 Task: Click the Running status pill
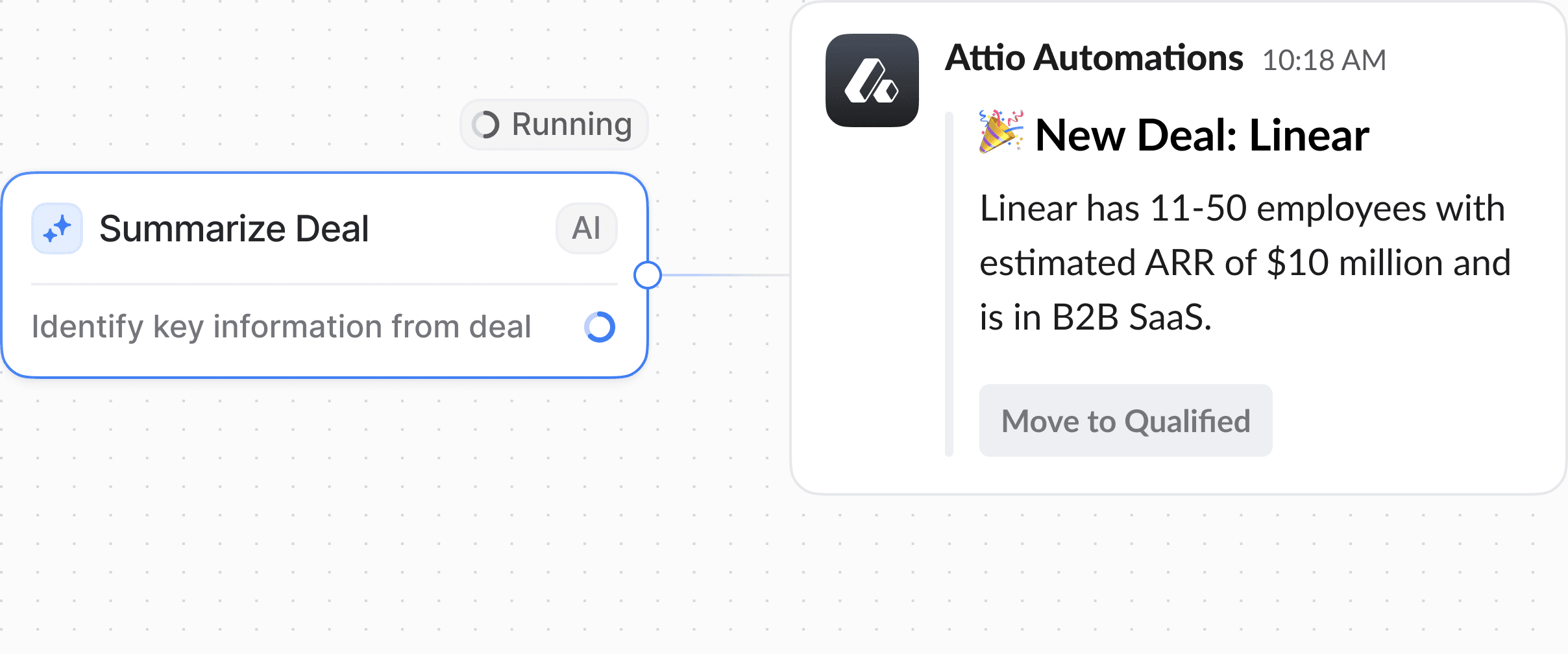[554, 125]
